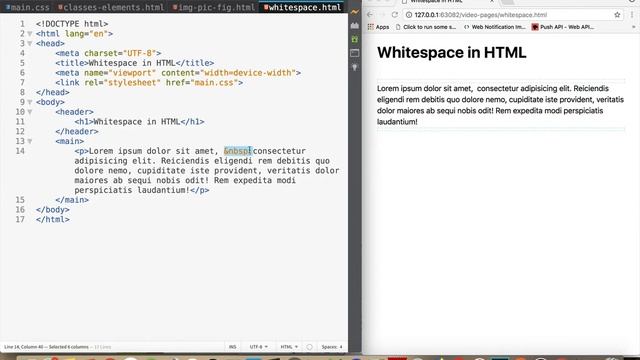Click line number 14 in the gutter

20,151
